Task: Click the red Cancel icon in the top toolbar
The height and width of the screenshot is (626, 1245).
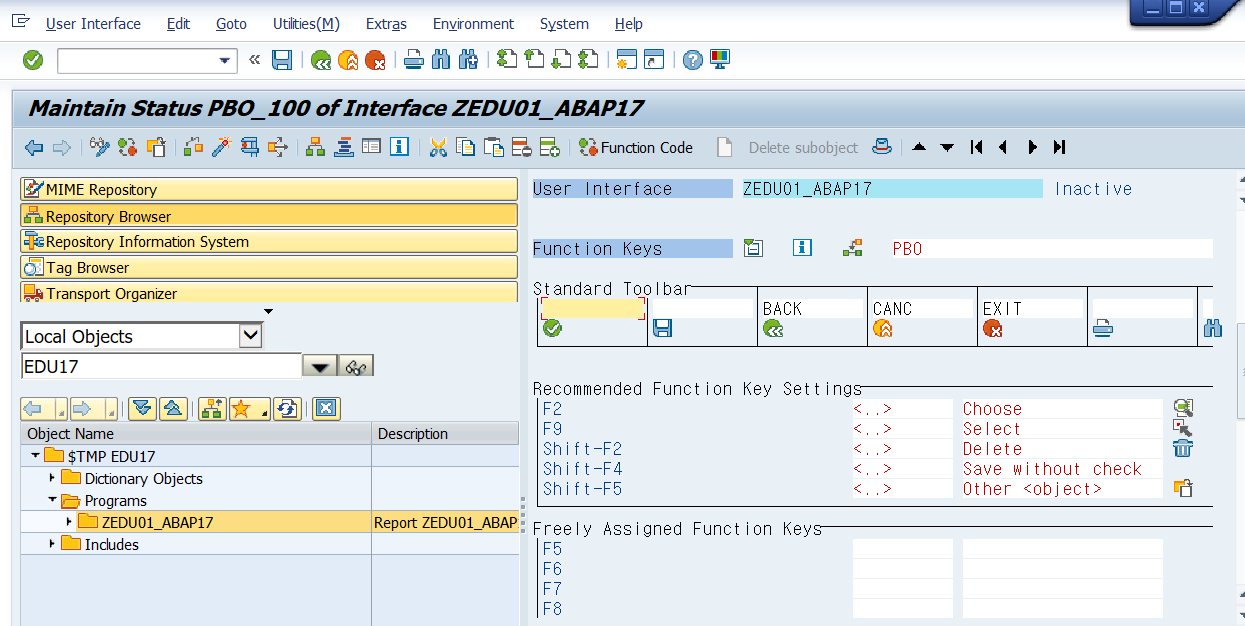Action: coord(375,61)
